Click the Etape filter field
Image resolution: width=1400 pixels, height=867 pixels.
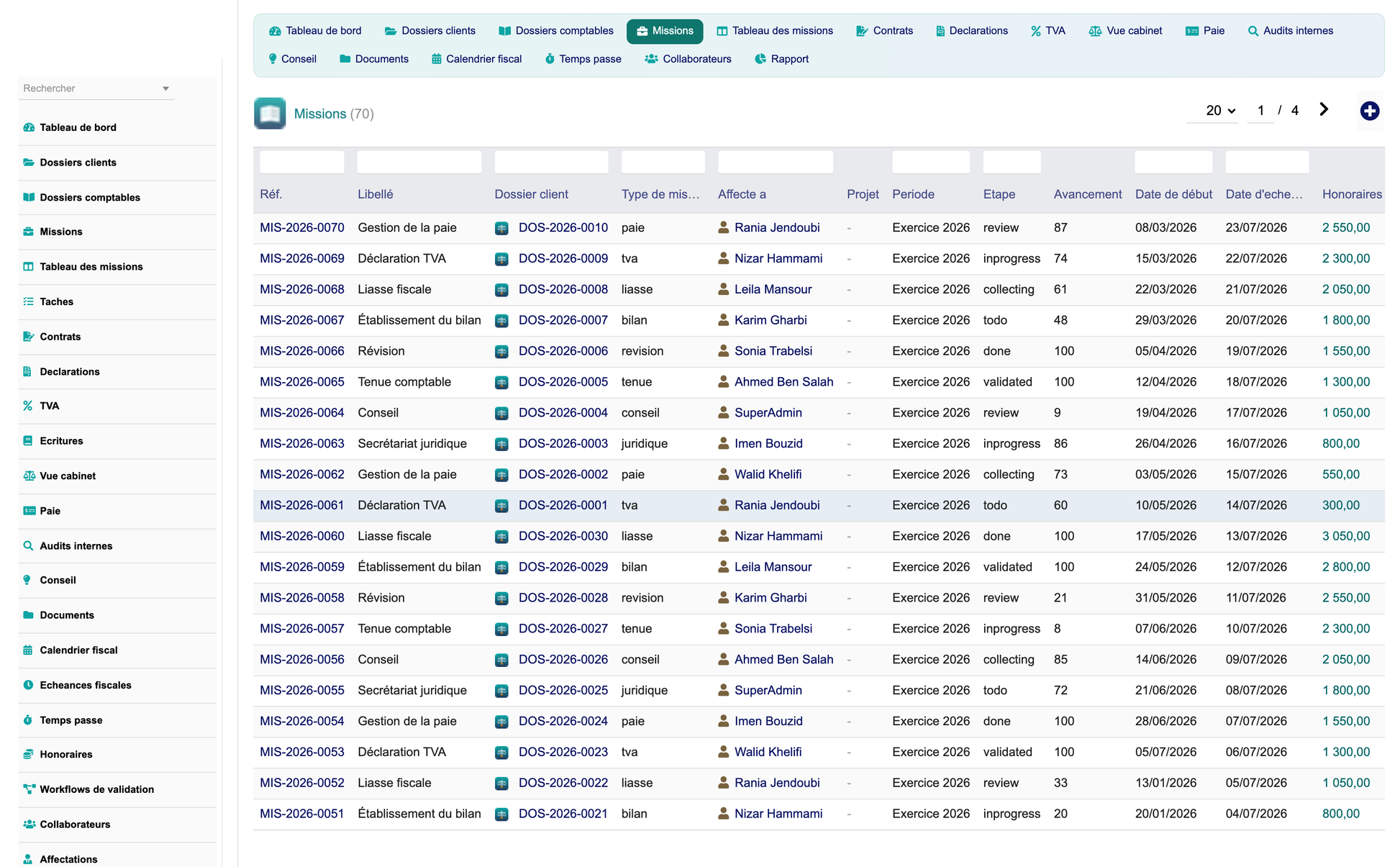[1012, 162]
